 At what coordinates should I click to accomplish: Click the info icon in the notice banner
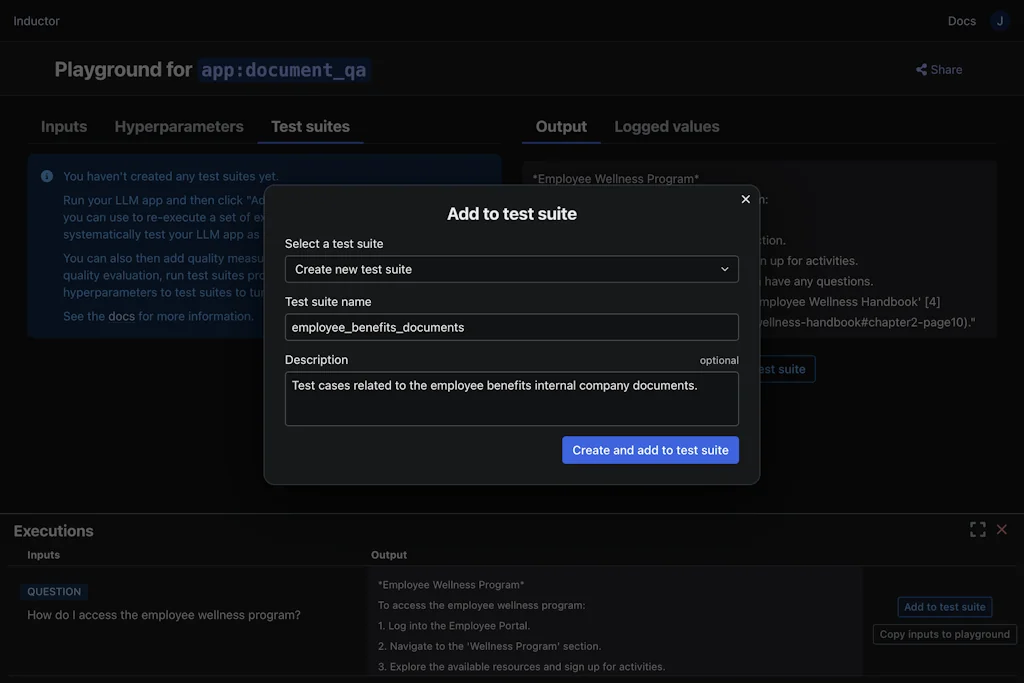(x=46, y=175)
